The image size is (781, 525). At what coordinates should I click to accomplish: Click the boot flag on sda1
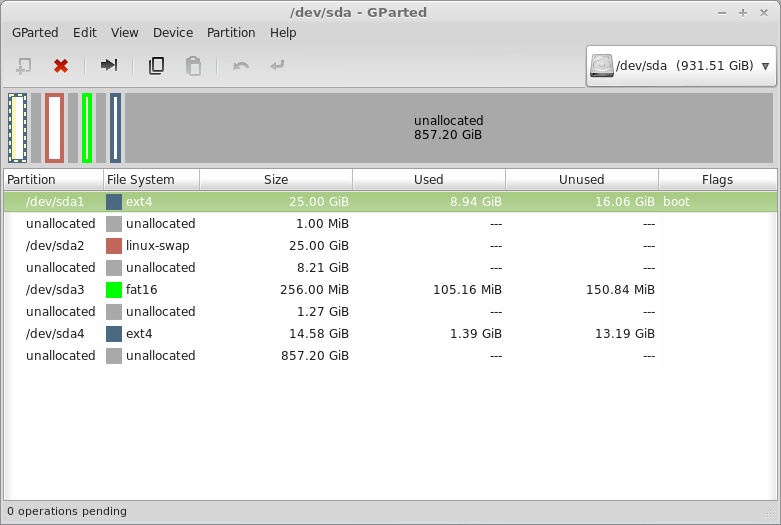point(676,202)
